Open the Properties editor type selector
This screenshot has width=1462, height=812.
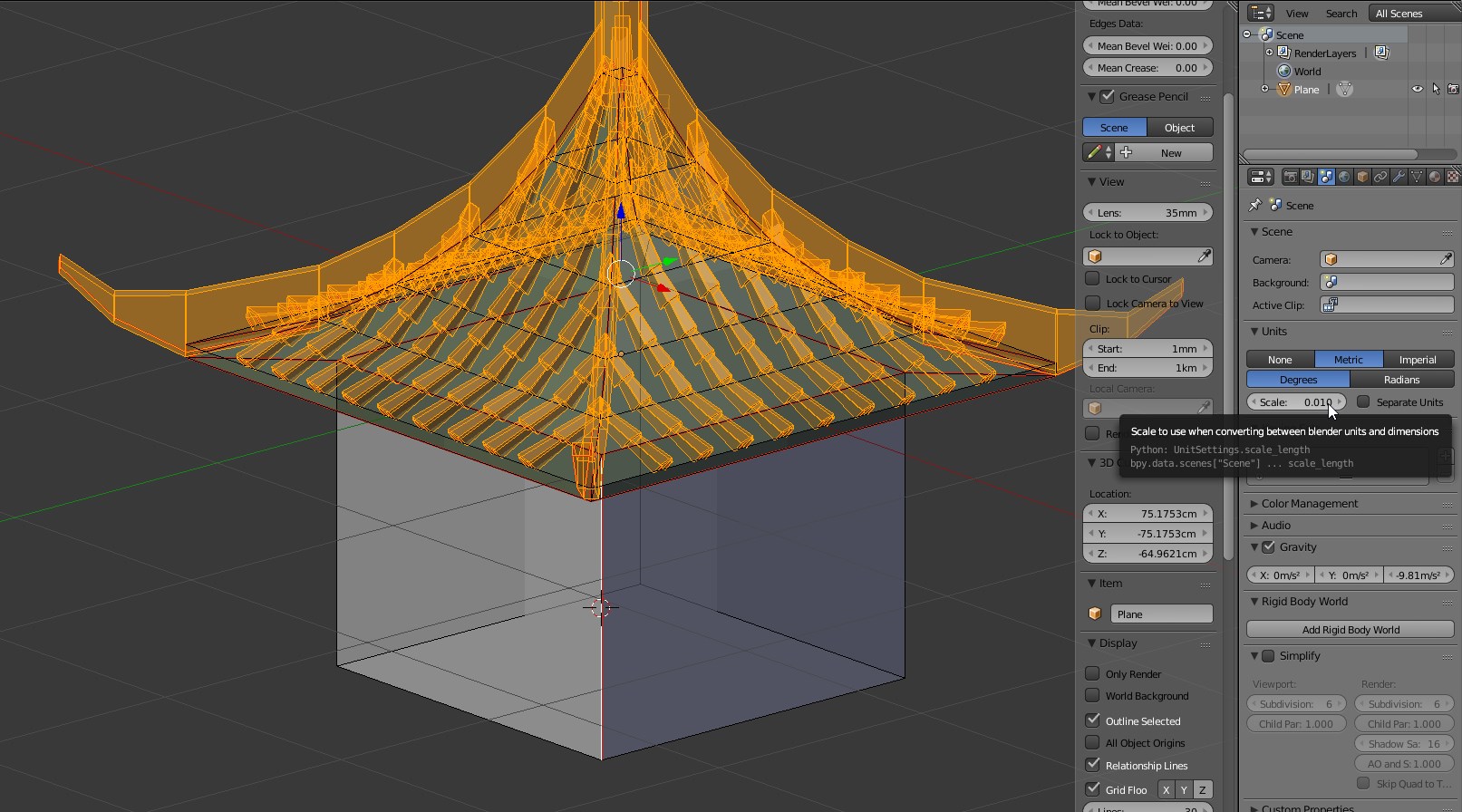(x=1261, y=177)
